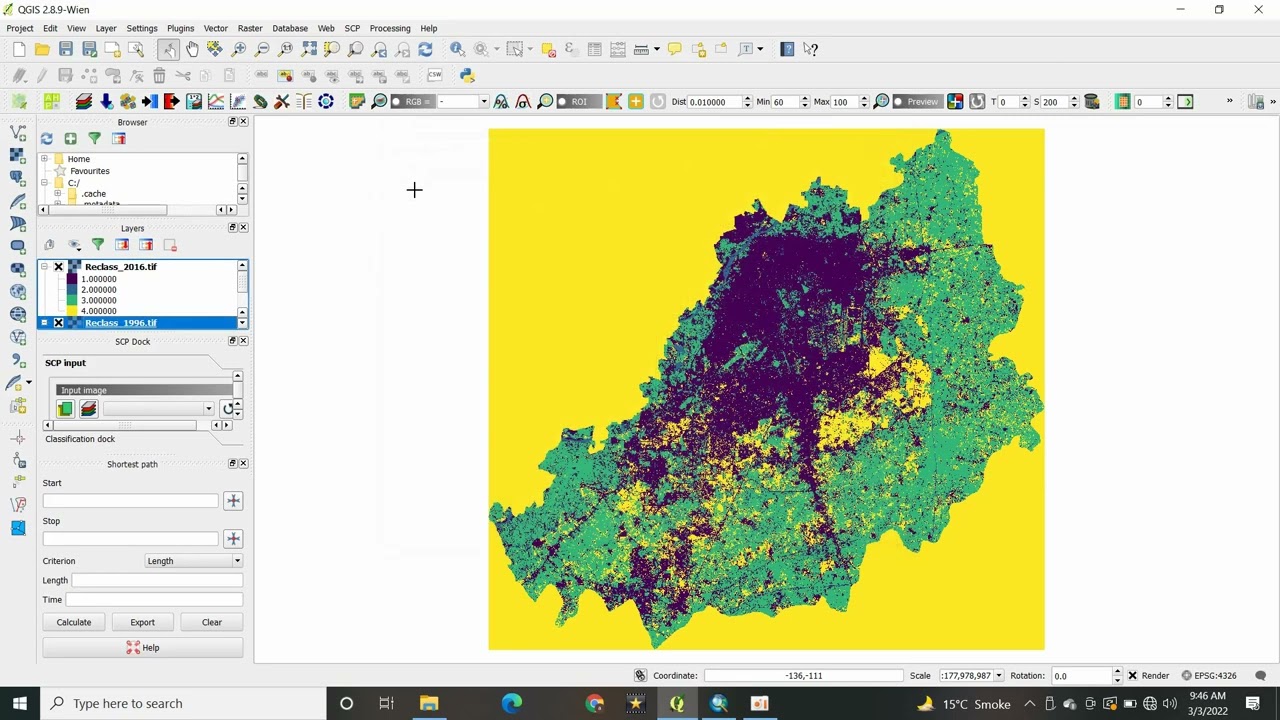Open the SCP menu
Screen dimensions: 1280x720
[x=352, y=28]
